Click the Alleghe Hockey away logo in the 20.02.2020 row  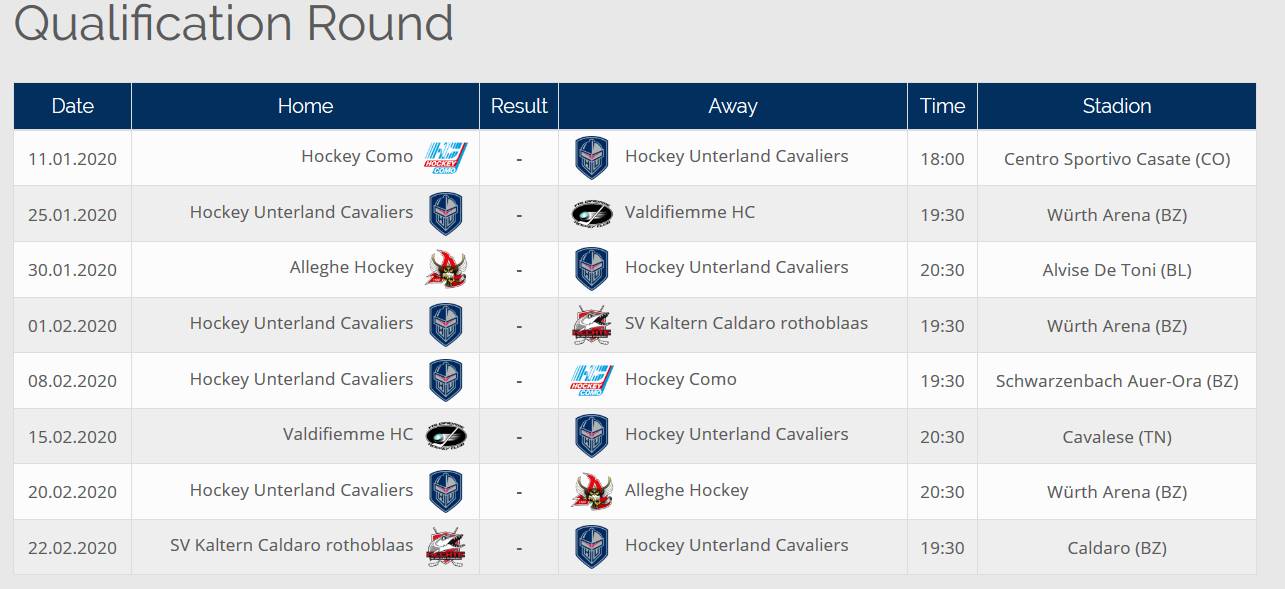tap(592, 491)
